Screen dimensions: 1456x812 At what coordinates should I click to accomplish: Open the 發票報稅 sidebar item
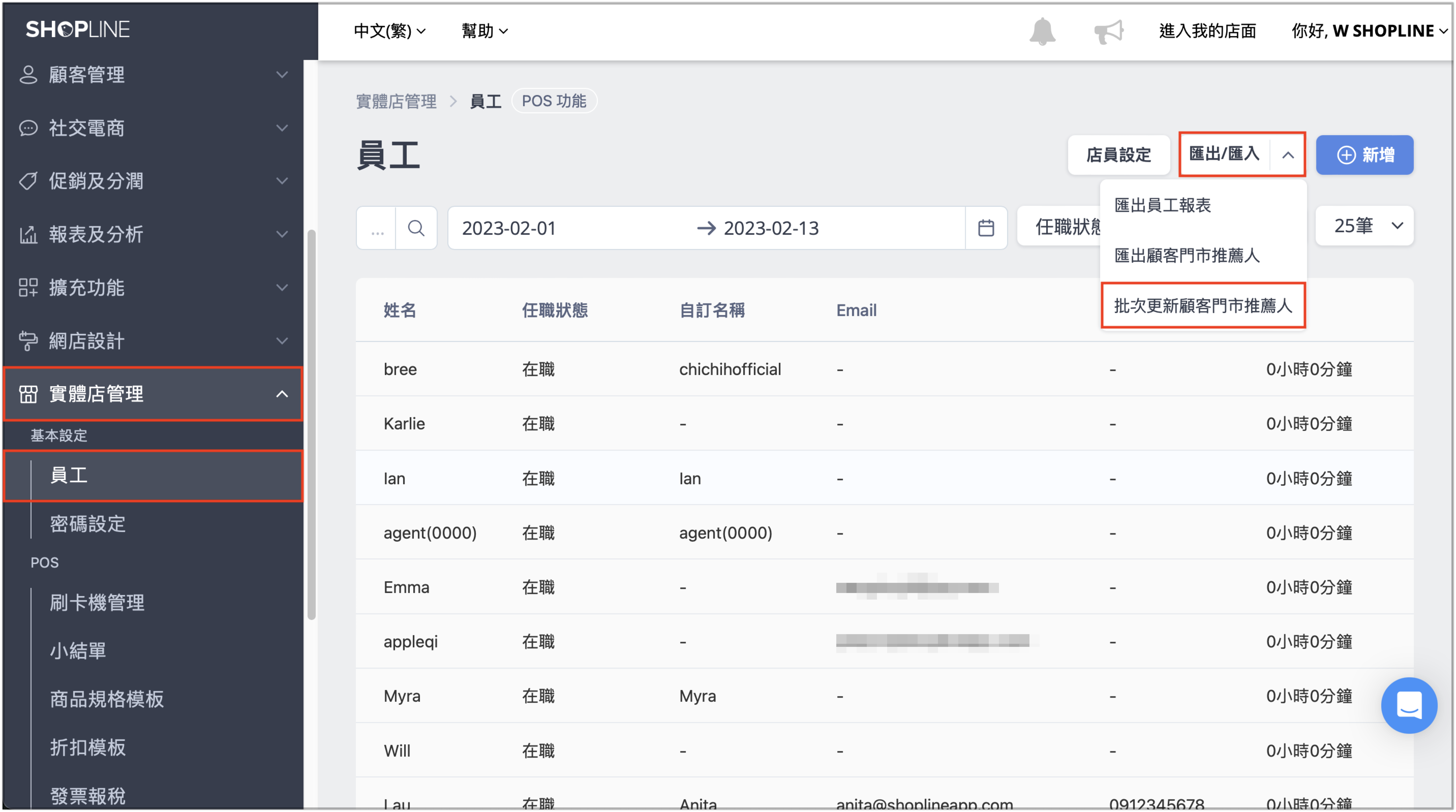click(x=88, y=796)
